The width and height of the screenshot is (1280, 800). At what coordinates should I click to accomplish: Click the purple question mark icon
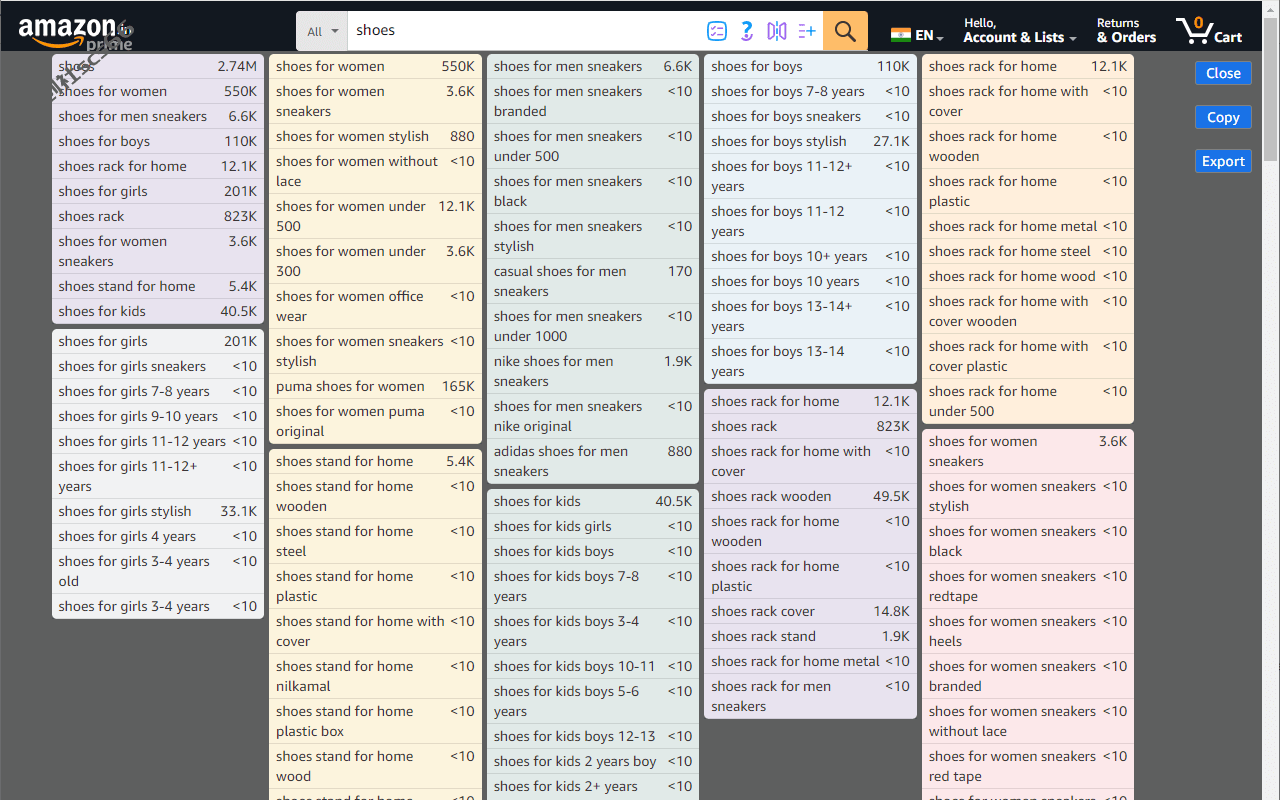tap(747, 31)
